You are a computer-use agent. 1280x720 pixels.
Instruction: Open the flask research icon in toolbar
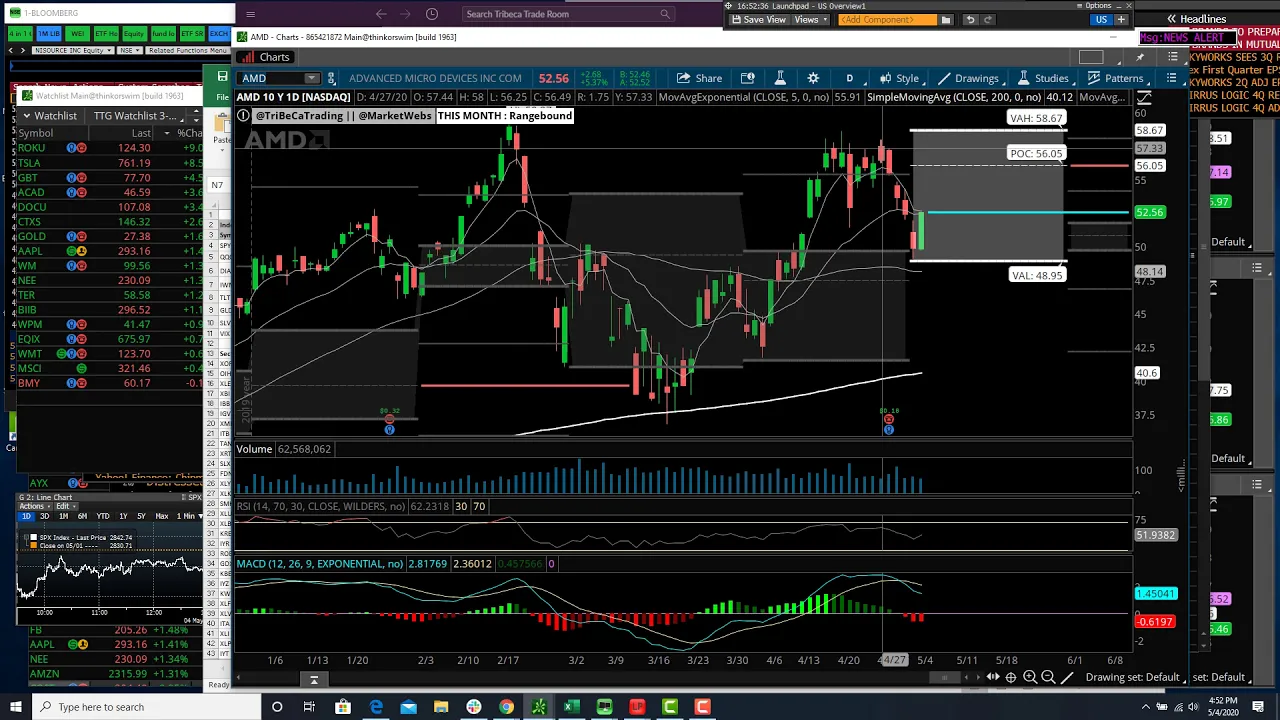[780, 78]
